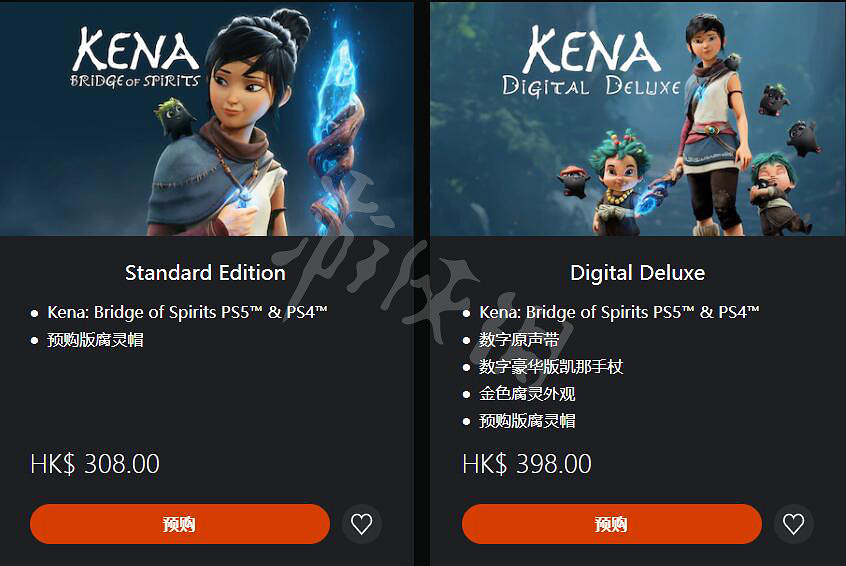Click Digital Deluxe's Kena: Bridge of Spirits PS5 & PS4 item
Viewport: 846px width, 566px height.
(619, 312)
